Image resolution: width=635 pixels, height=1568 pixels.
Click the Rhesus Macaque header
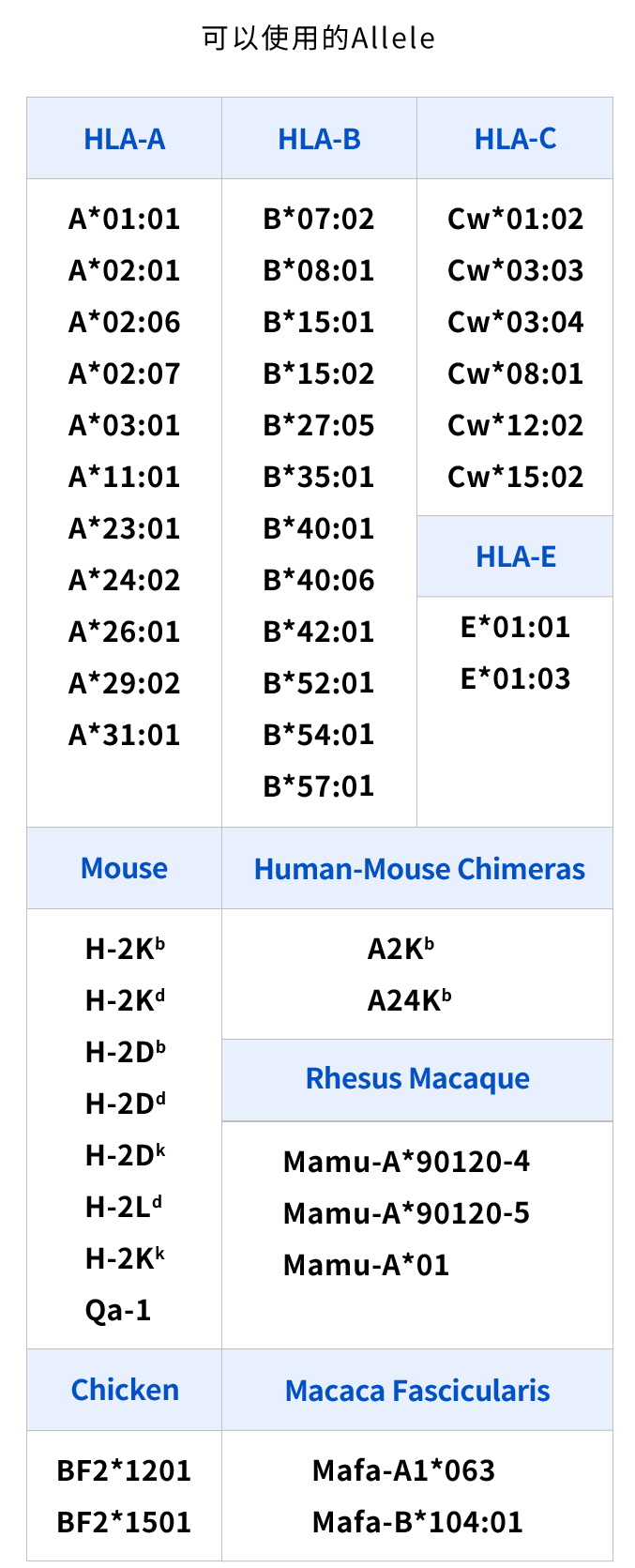[418, 1079]
